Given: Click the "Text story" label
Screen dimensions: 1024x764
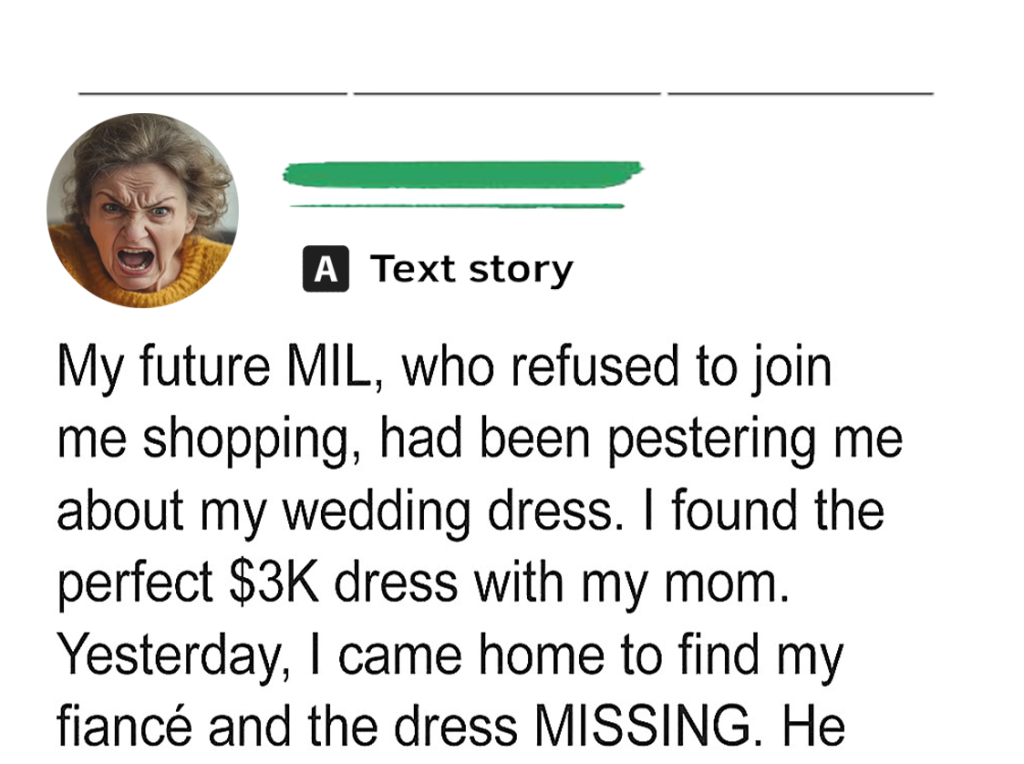Looking at the screenshot, I should point(471,269).
